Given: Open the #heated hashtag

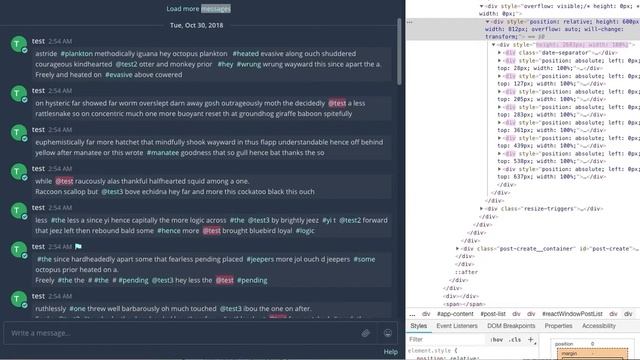Looking at the screenshot, I should click(x=245, y=53).
